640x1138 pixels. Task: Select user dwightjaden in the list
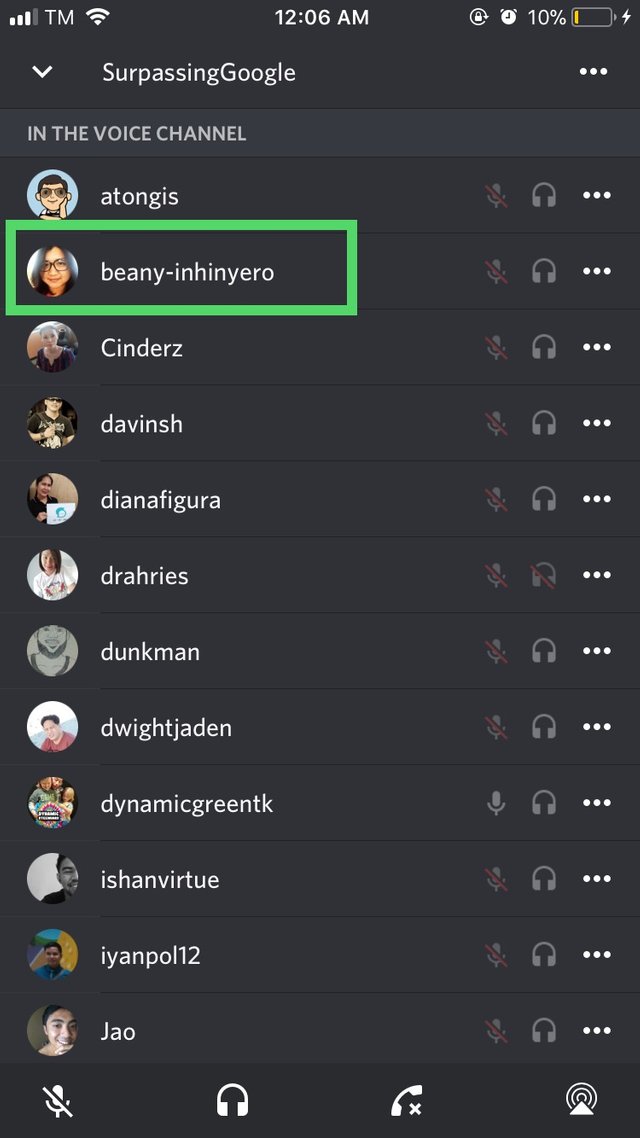pyautogui.click(x=320, y=727)
